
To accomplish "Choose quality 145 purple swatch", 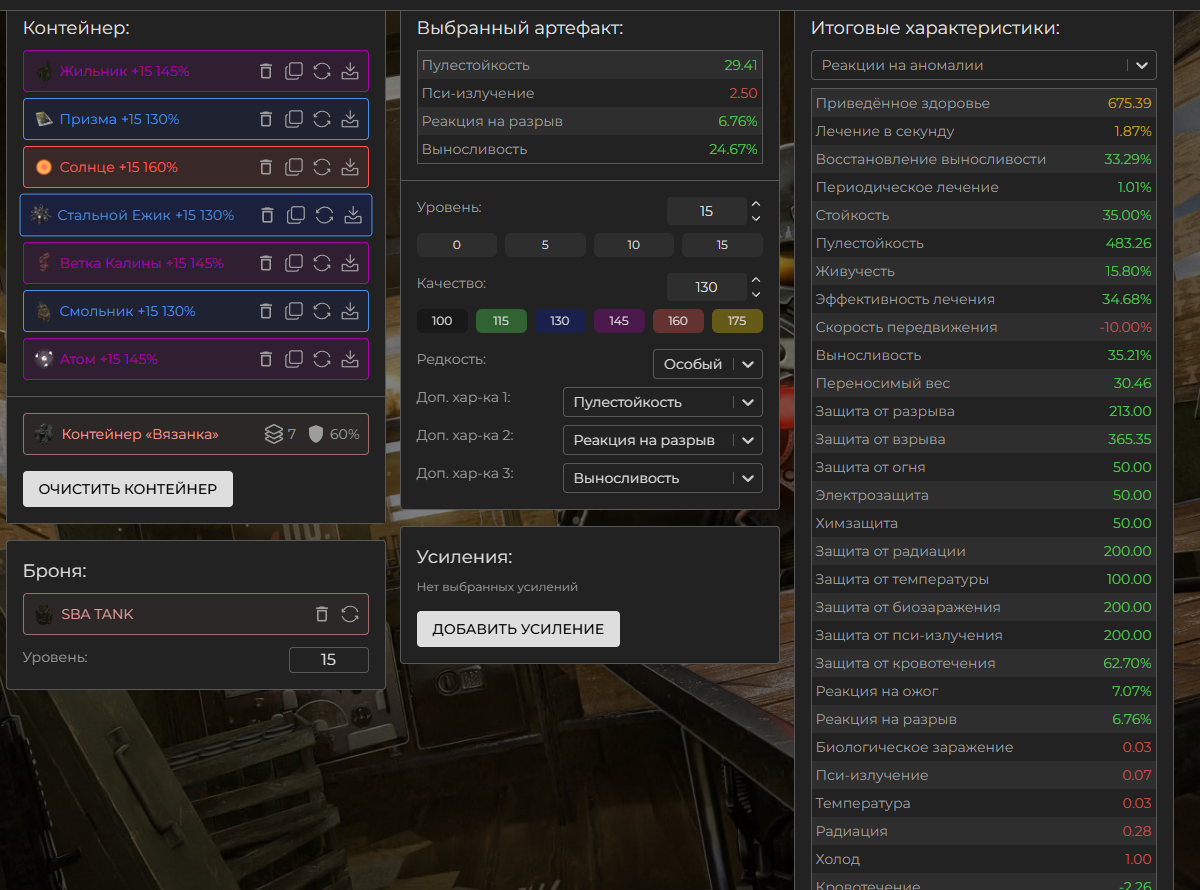I will pyautogui.click(x=619, y=321).
